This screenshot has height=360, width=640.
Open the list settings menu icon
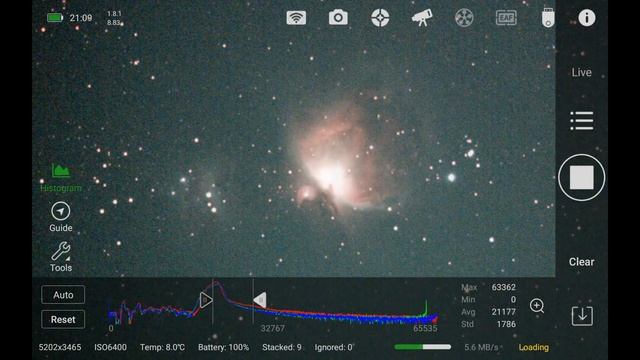[x=582, y=121]
